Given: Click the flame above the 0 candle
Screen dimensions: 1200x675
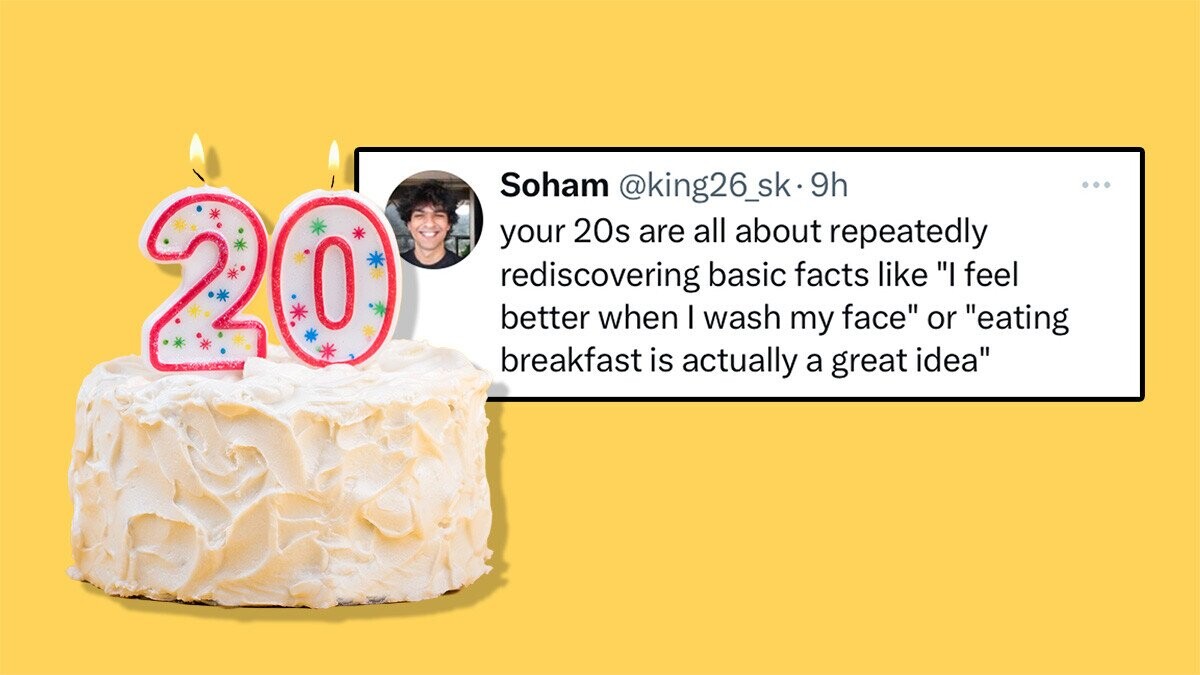Looking at the screenshot, I should (333, 162).
